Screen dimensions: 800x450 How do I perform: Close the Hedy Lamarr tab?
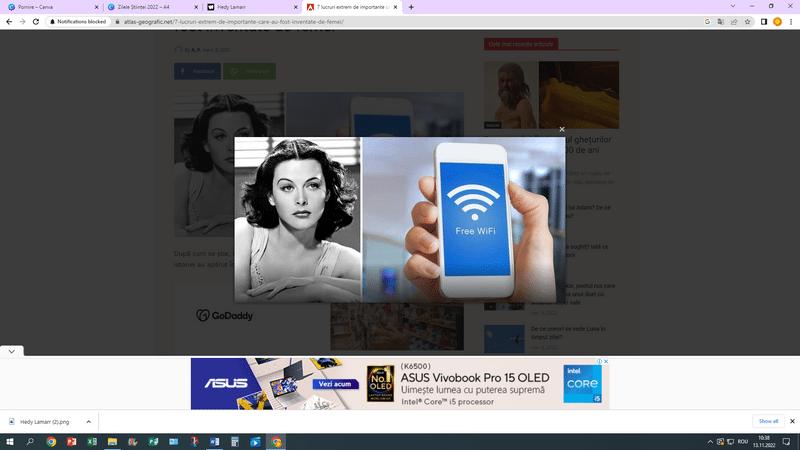[x=295, y=7]
